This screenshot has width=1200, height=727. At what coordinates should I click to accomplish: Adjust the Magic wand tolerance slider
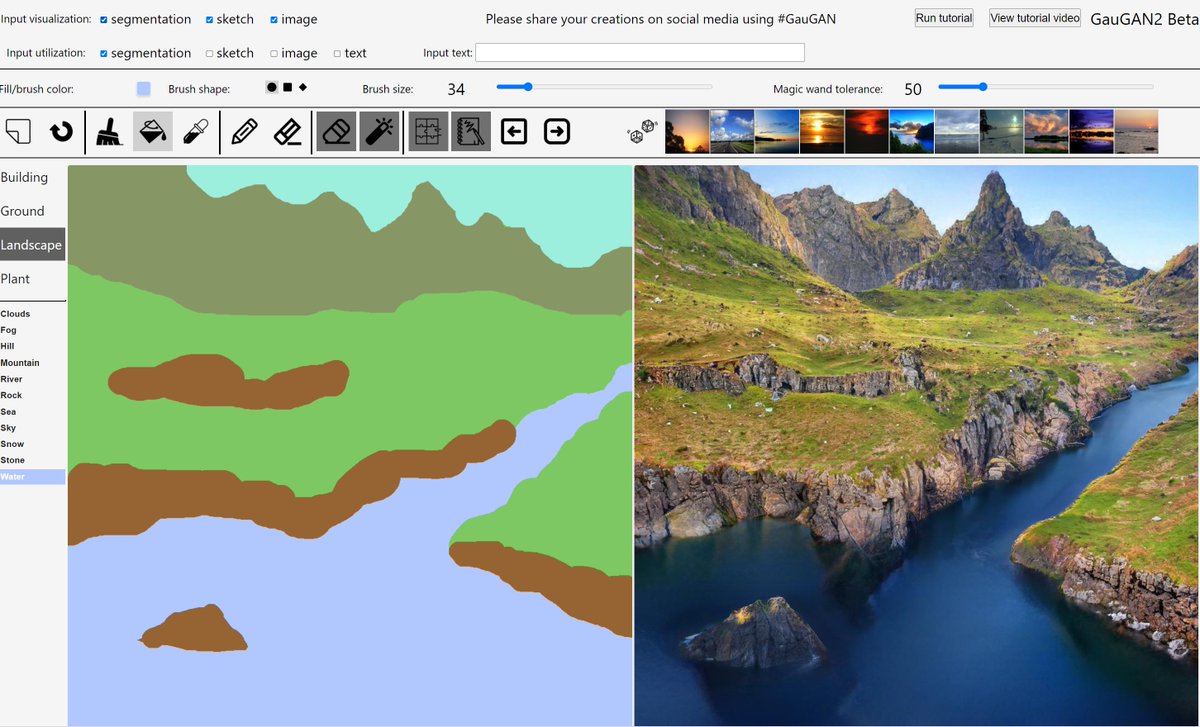click(1045, 87)
